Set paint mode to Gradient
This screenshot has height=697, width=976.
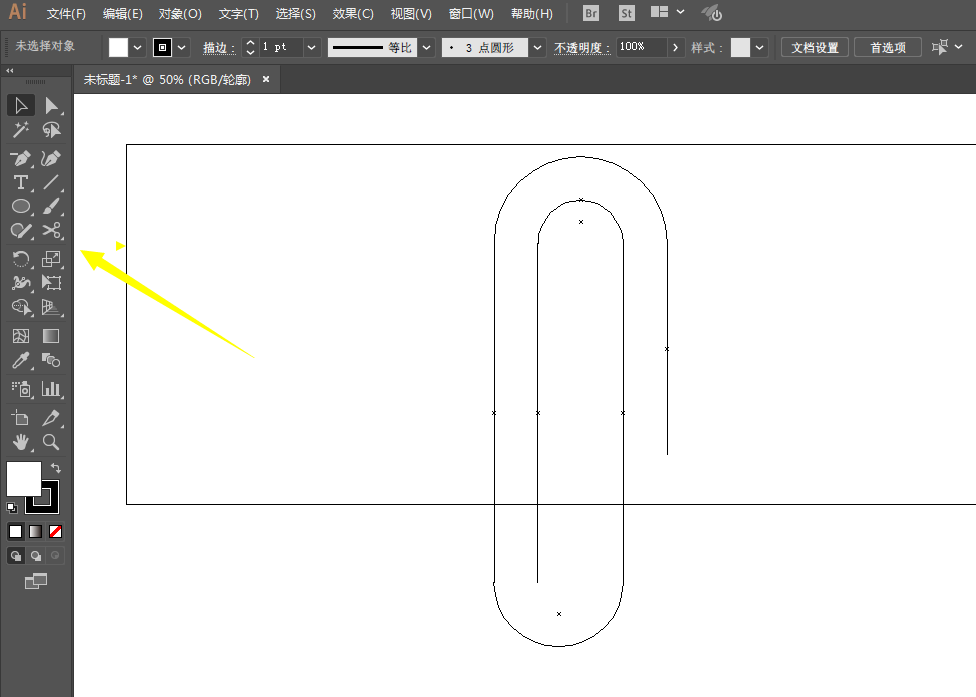(x=35, y=531)
